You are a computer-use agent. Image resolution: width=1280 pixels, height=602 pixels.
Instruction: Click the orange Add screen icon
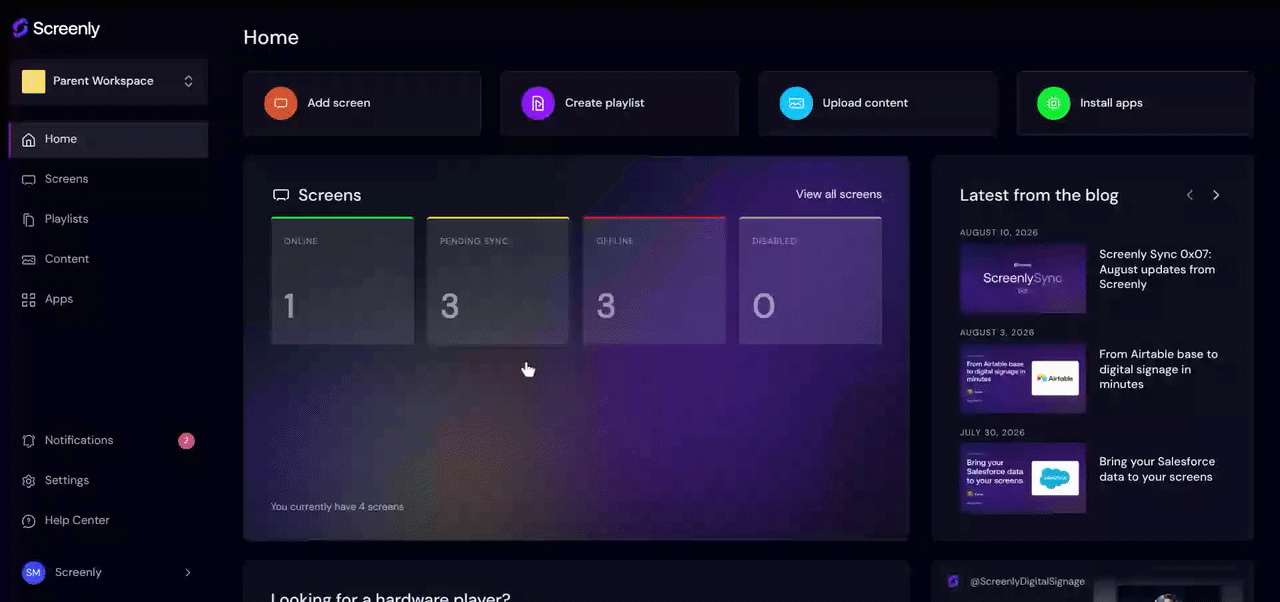tap(281, 103)
